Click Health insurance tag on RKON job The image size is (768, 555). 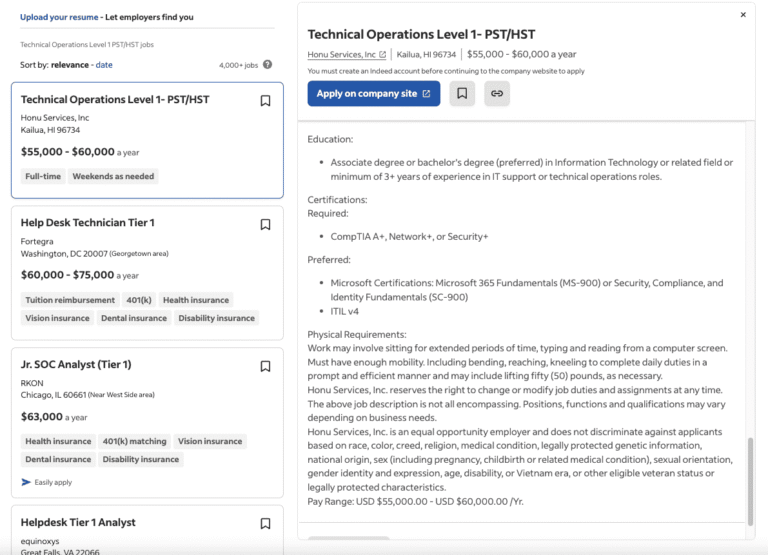(58, 441)
